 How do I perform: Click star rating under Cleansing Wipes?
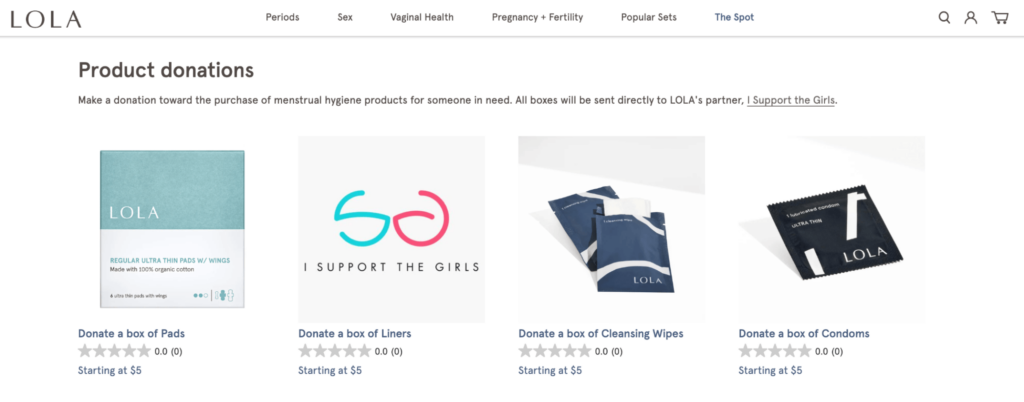[554, 351]
